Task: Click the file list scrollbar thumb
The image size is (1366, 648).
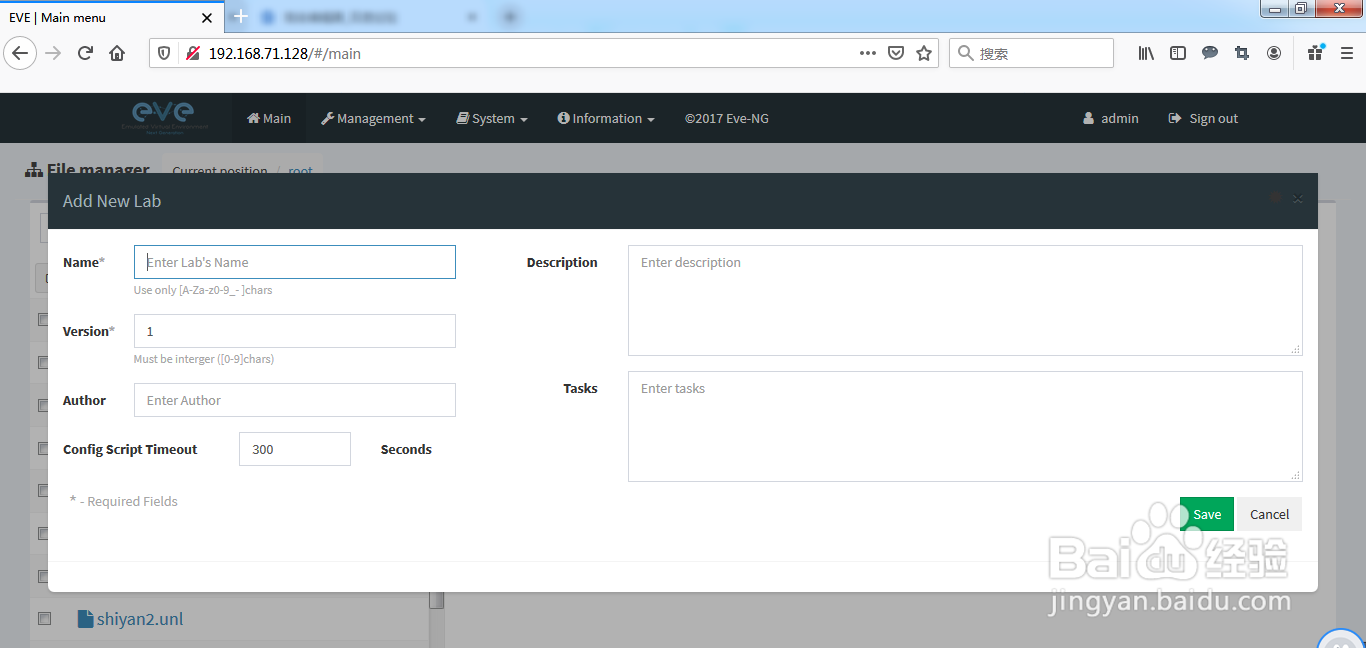Action: (x=437, y=600)
